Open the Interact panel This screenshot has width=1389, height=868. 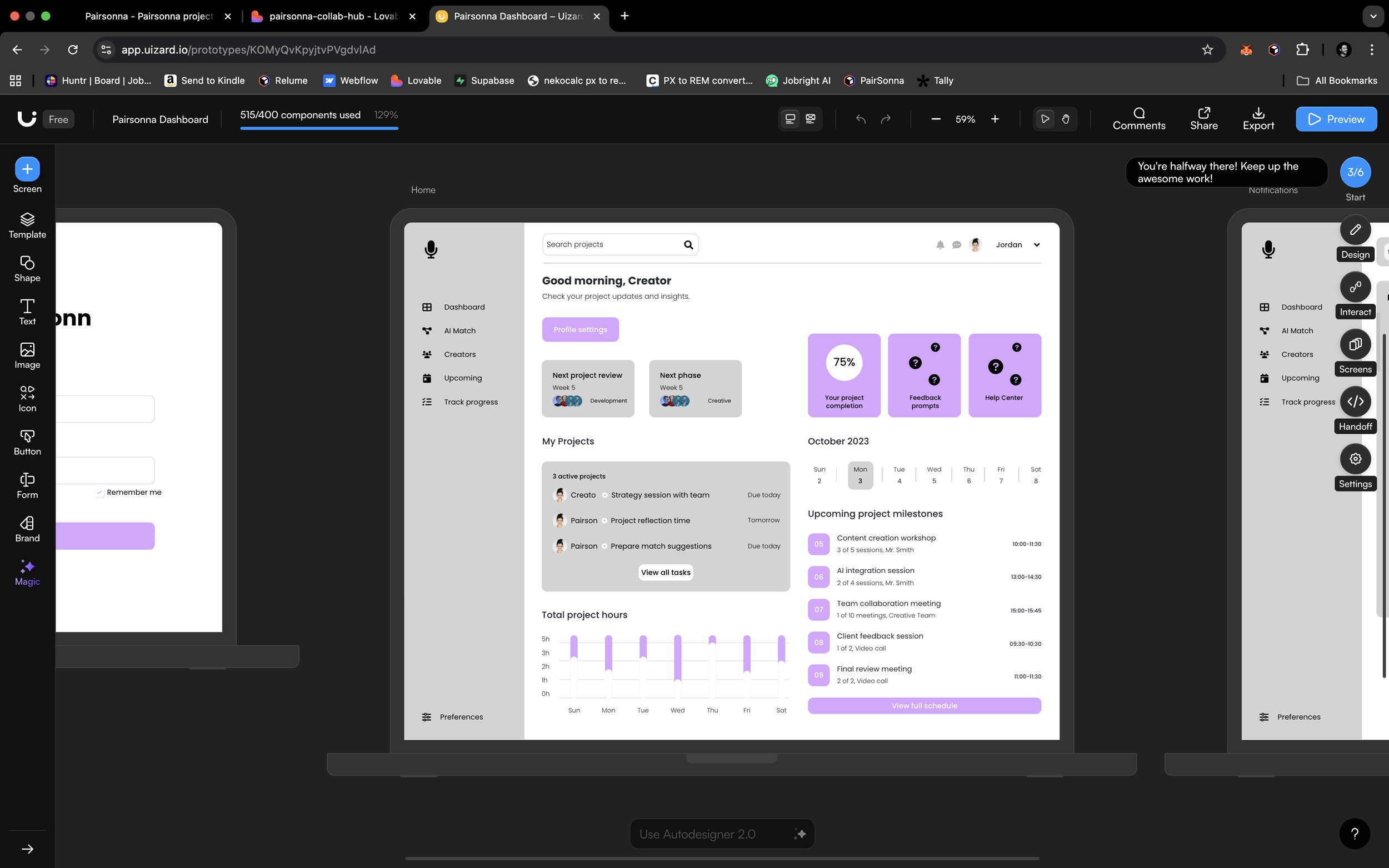[1355, 287]
